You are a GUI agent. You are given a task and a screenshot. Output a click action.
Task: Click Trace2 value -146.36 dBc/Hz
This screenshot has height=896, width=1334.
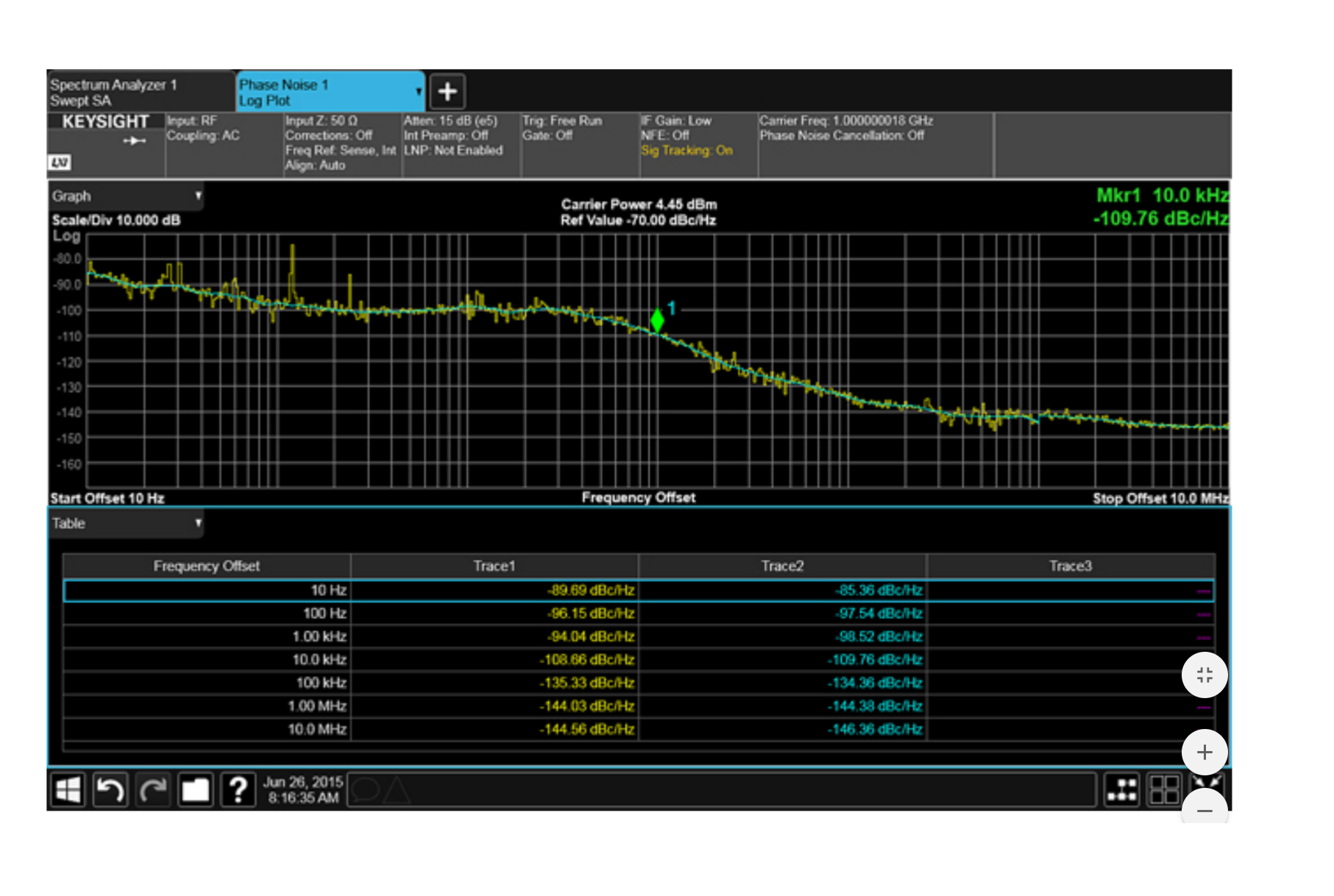pos(875,730)
